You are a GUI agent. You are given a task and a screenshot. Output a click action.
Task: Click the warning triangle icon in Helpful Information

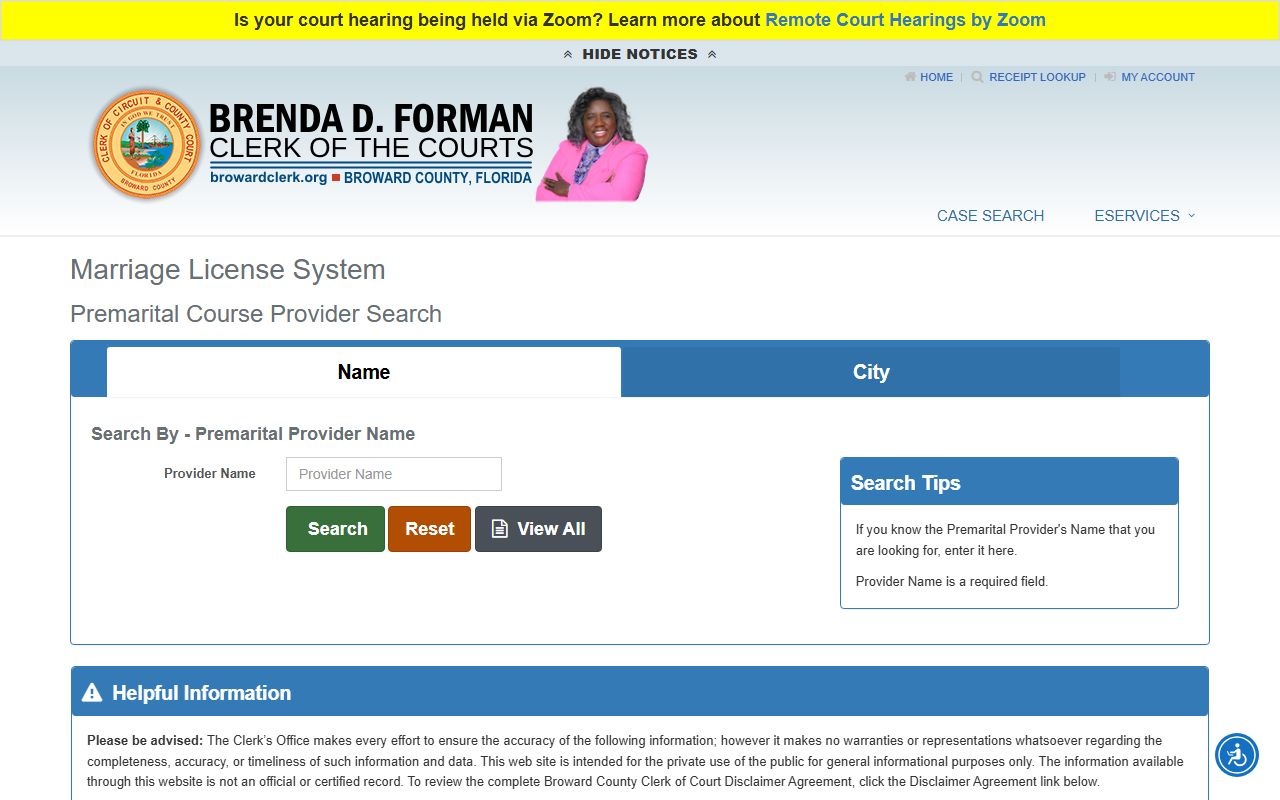pyautogui.click(x=92, y=693)
